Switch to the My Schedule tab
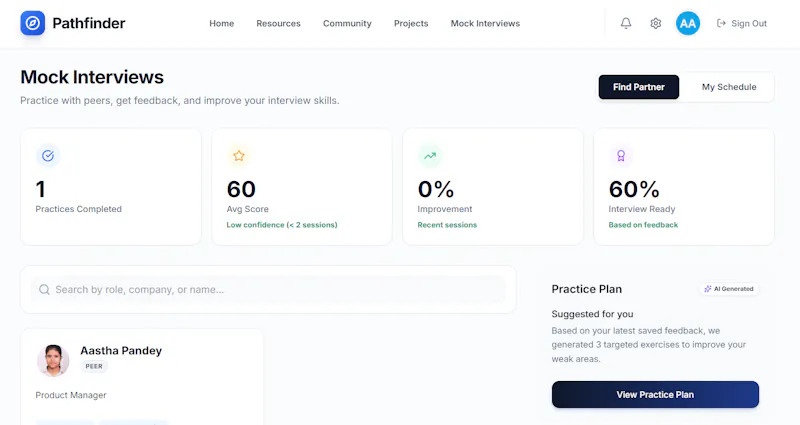The width and height of the screenshot is (800, 425). 729,87
